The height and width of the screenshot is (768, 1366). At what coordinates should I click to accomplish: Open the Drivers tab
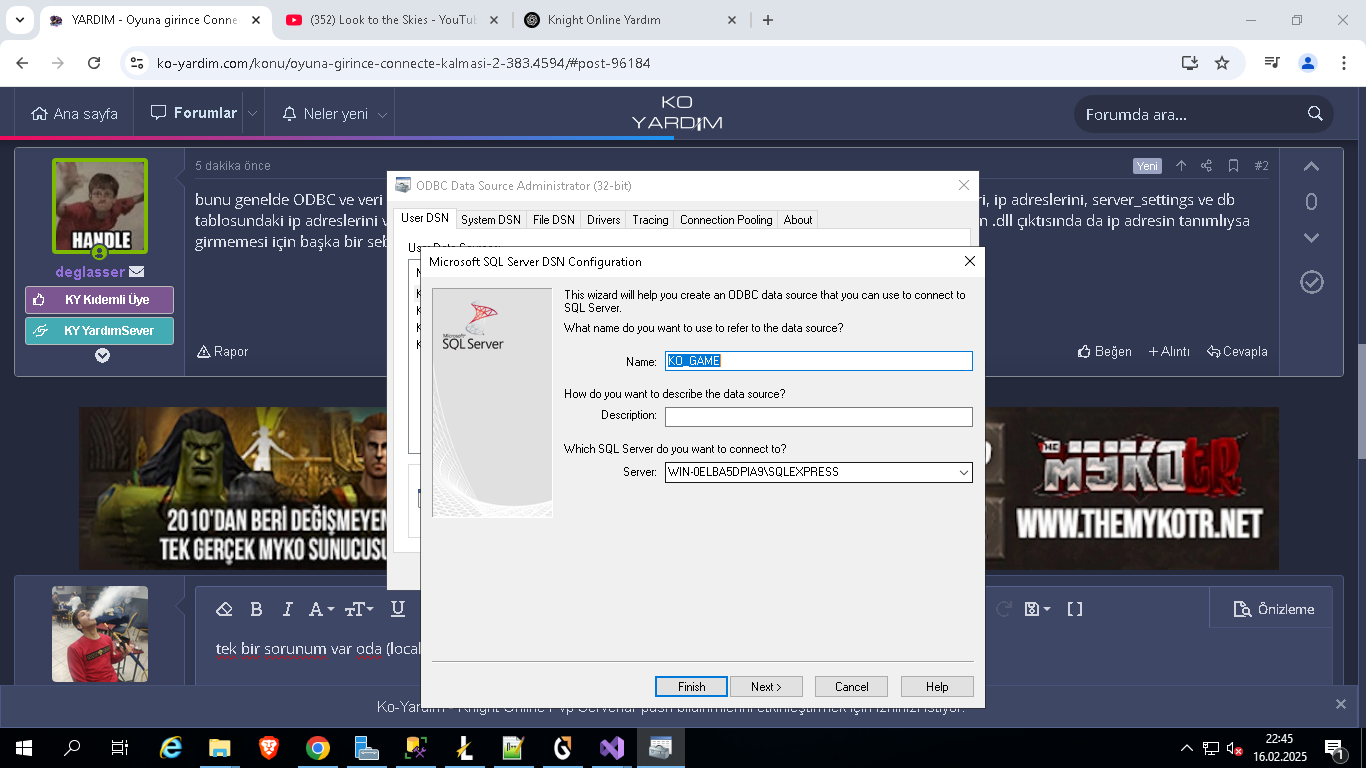click(604, 220)
